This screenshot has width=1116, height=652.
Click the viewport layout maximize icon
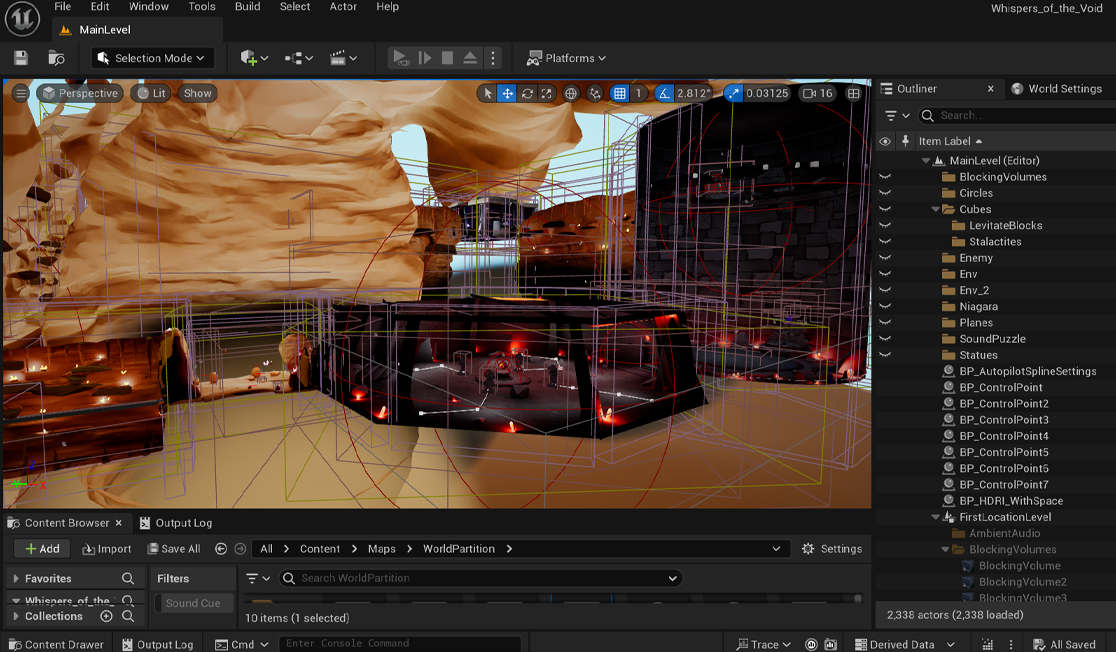853,93
